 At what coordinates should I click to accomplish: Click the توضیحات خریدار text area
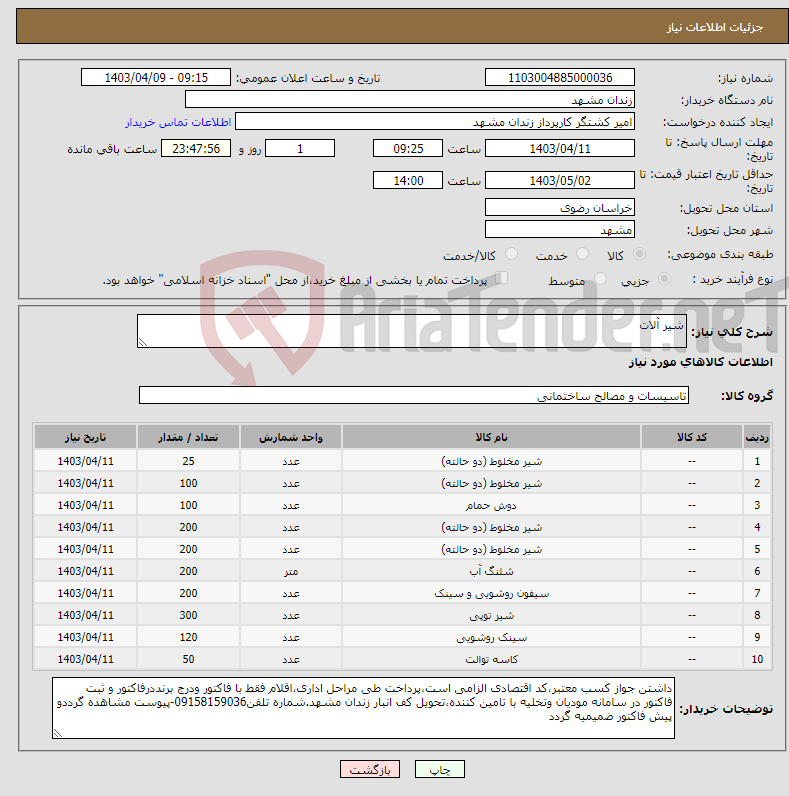pyautogui.click(x=364, y=708)
